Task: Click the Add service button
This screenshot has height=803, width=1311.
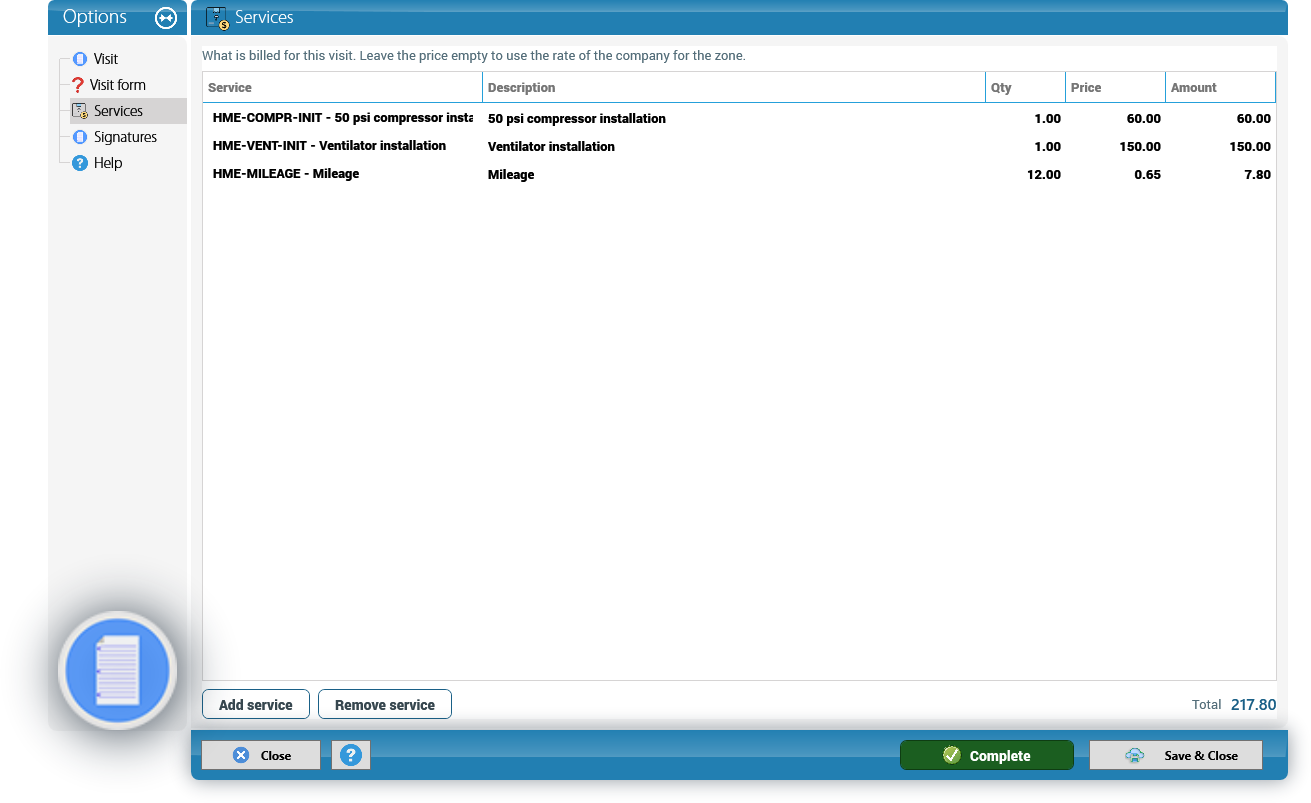Action: (256, 704)
